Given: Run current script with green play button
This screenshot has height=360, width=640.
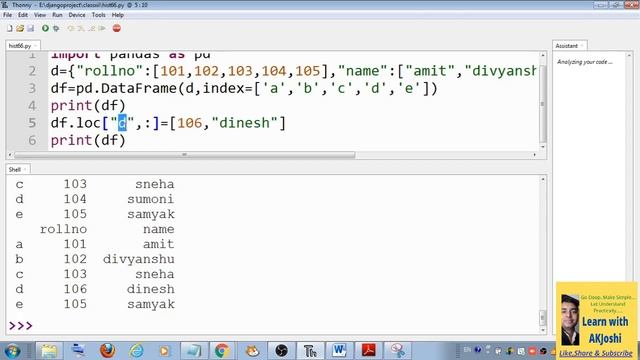Looking at the screenshot, I should pyautogui.click(x=45, y=28).
